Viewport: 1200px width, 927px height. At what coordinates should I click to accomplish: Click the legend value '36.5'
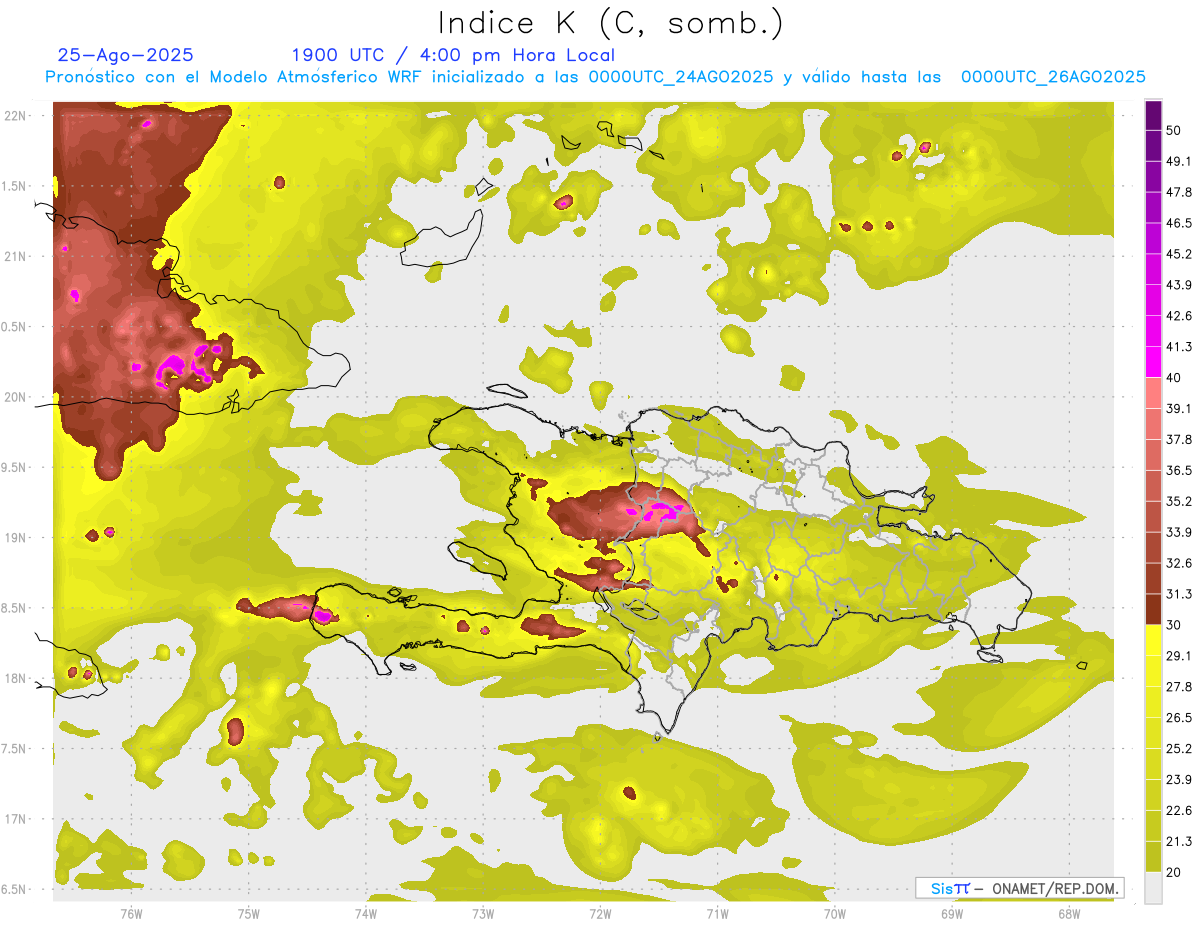pyautogui.click(x=1178, y=471)
